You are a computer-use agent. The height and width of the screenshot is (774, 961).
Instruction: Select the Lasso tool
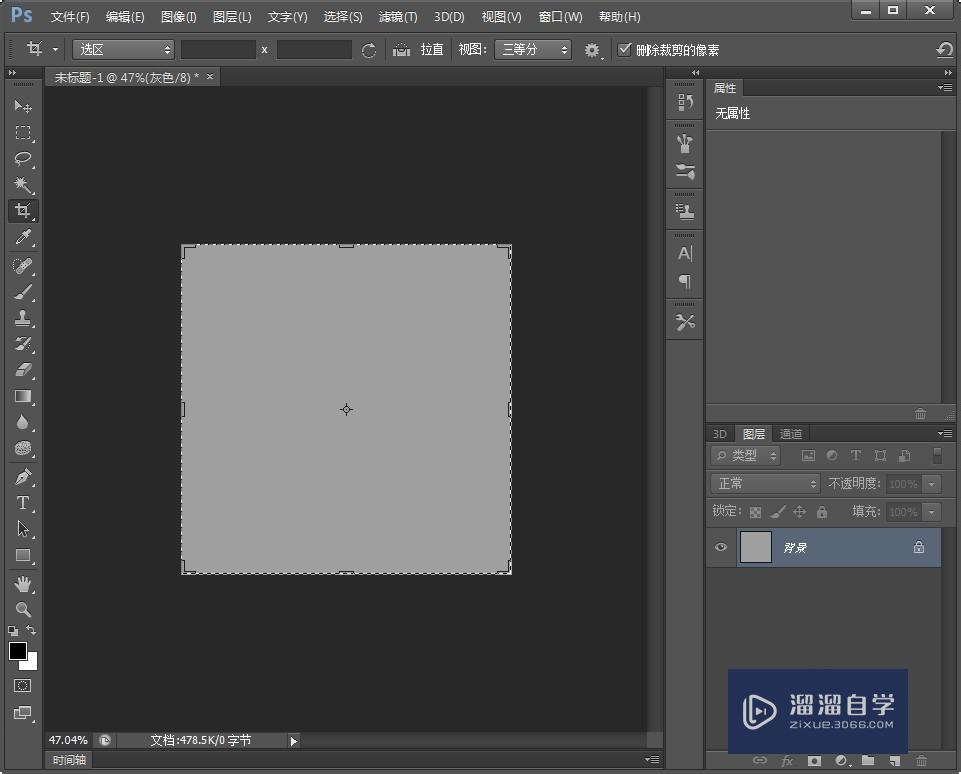tap(23, 159)
